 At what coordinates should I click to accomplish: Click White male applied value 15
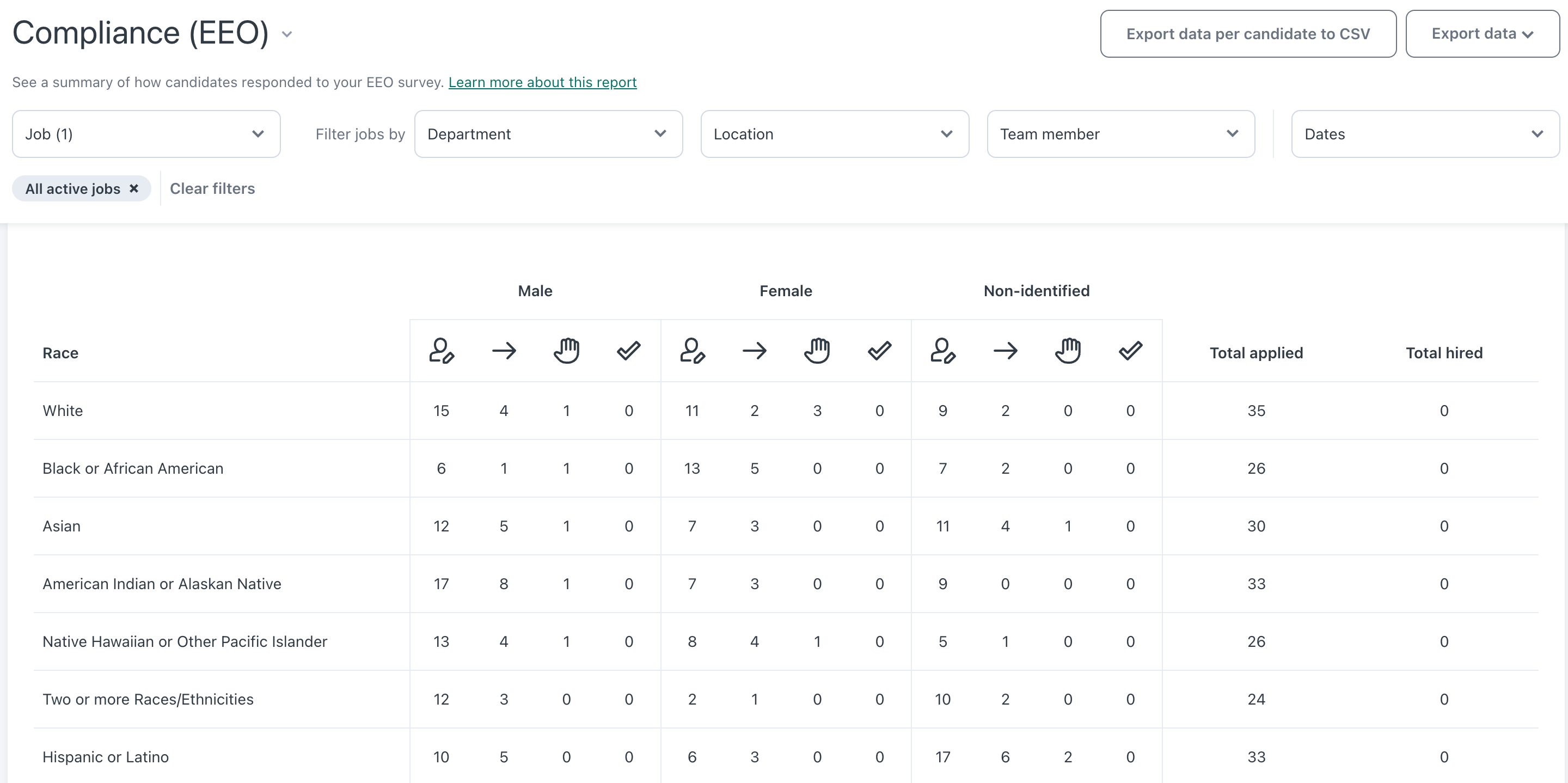pyautogui.click(x=442, y=411)
